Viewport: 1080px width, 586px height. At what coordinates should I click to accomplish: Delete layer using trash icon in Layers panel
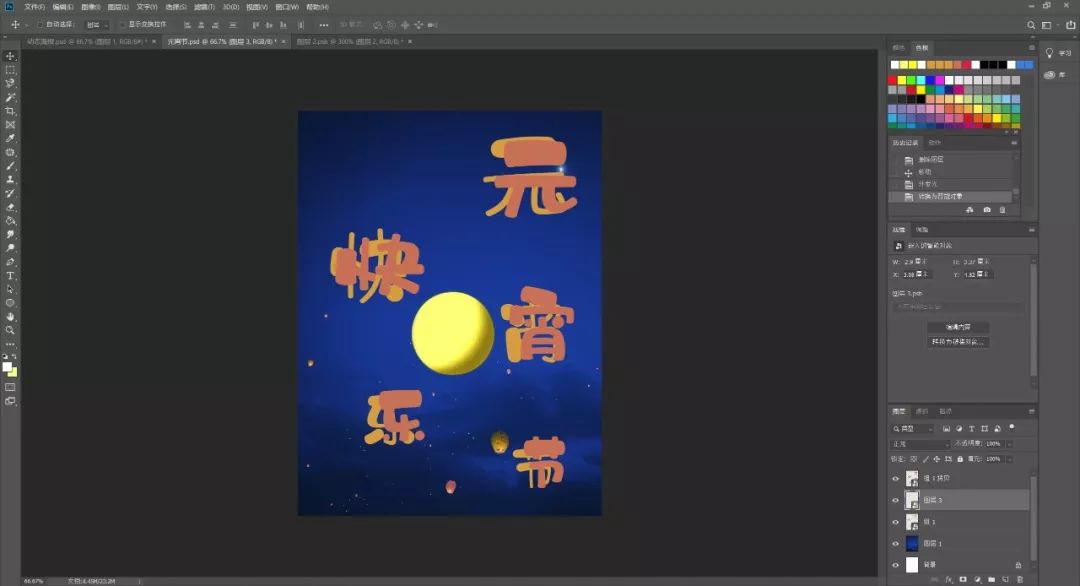pyautogui.click(x=1019, y=579)
